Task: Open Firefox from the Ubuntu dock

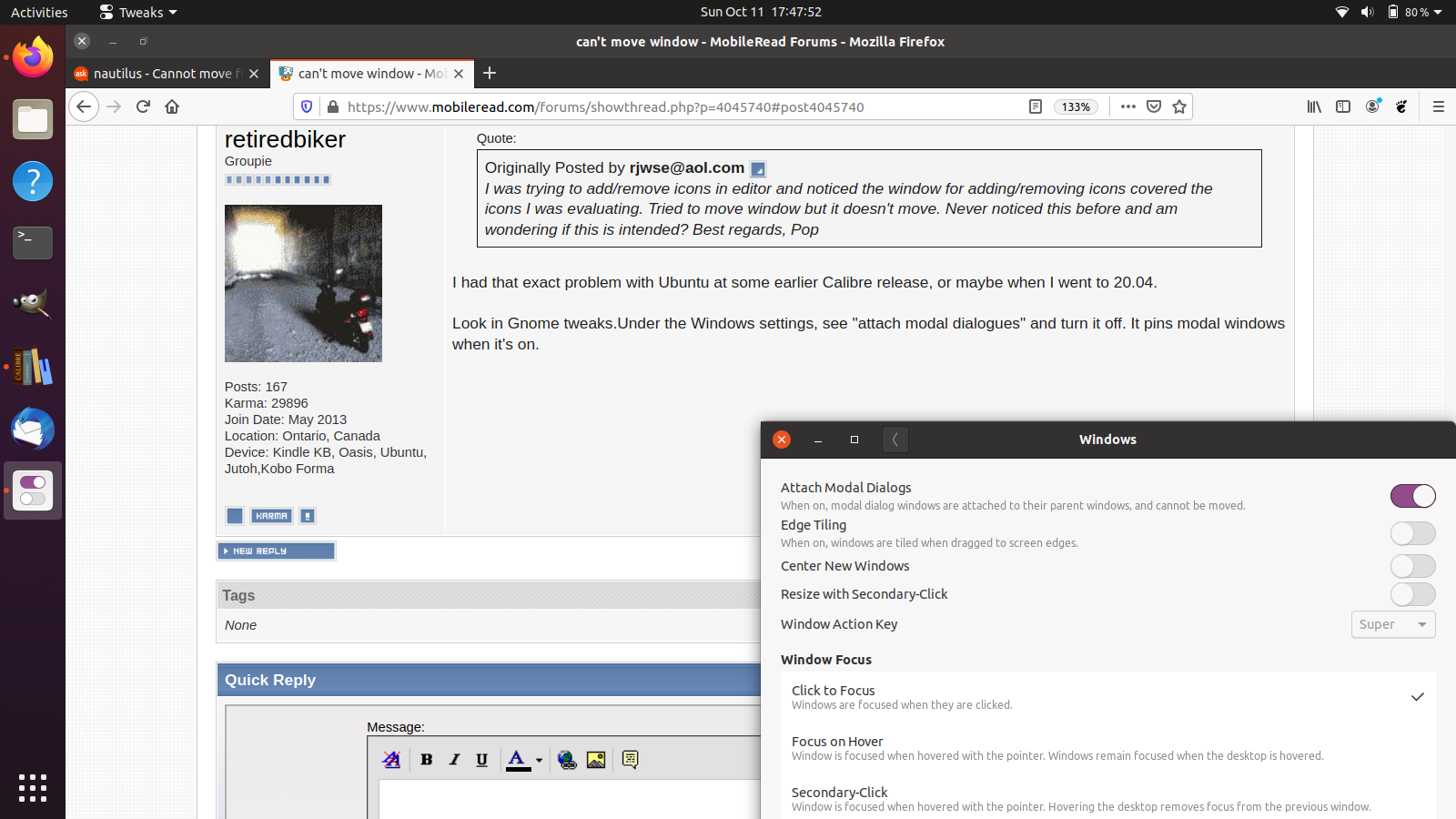Action: 33,57
